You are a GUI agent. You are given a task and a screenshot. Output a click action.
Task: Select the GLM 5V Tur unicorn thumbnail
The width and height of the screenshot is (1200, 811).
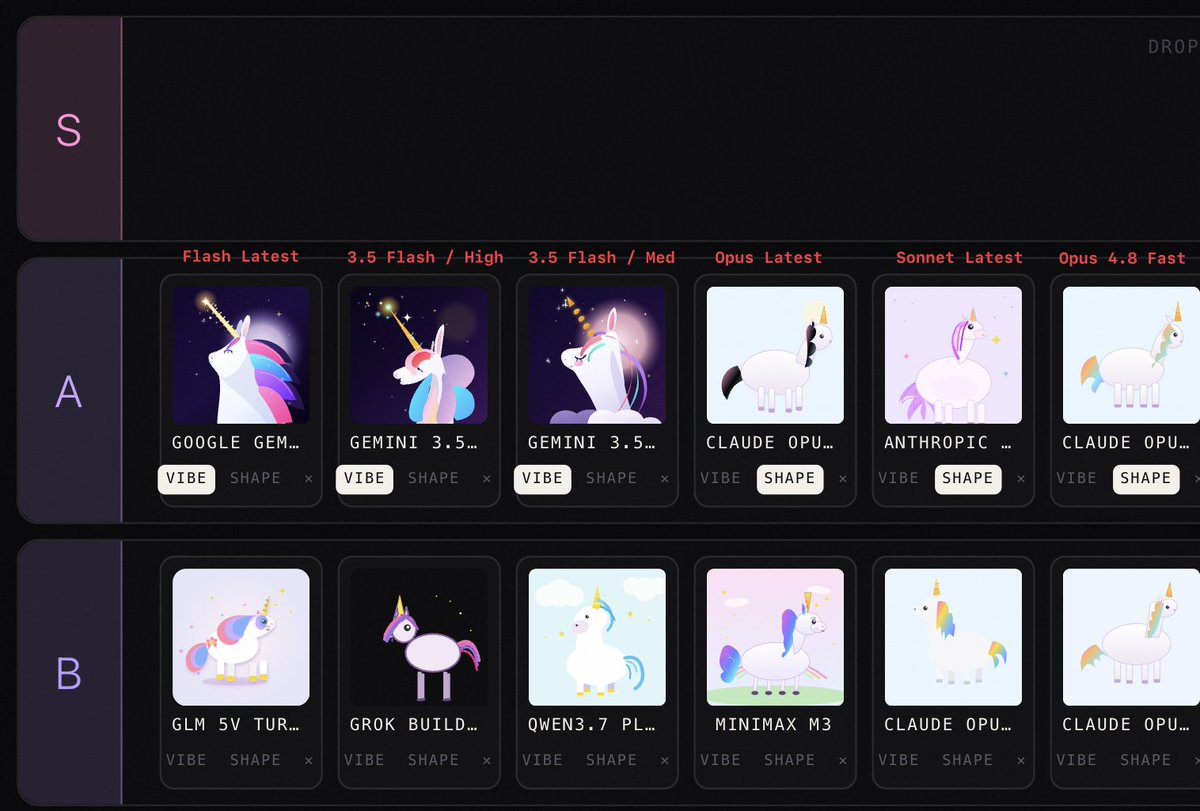click(x=241, y=637)
